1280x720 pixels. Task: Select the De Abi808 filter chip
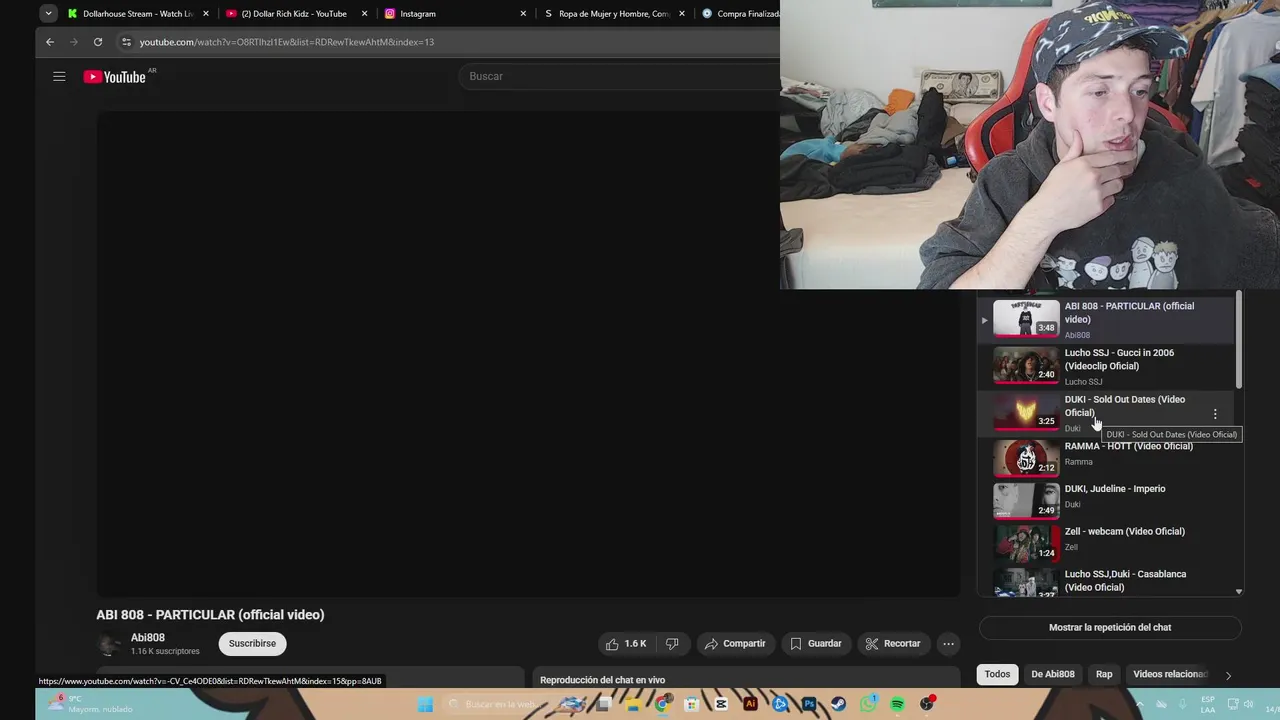(1053, 674)
